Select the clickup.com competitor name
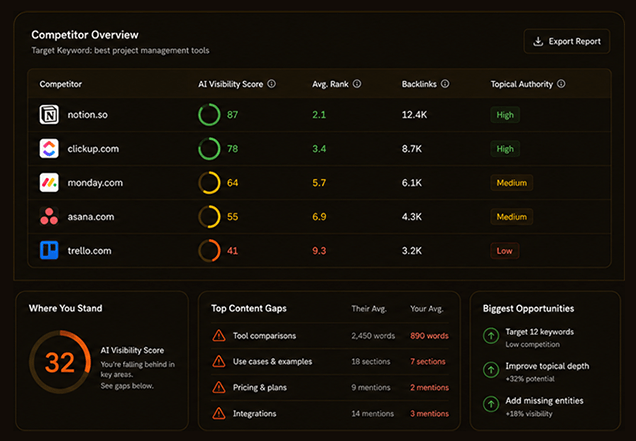The height and width of the screenshot is (441, 636). 93,149
